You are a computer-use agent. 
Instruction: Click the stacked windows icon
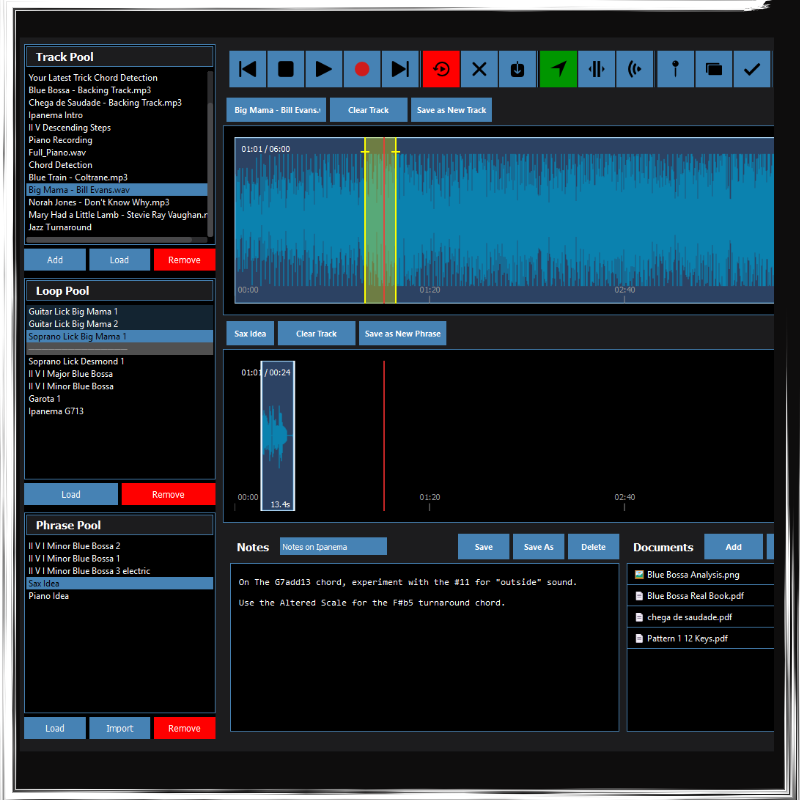713,69
